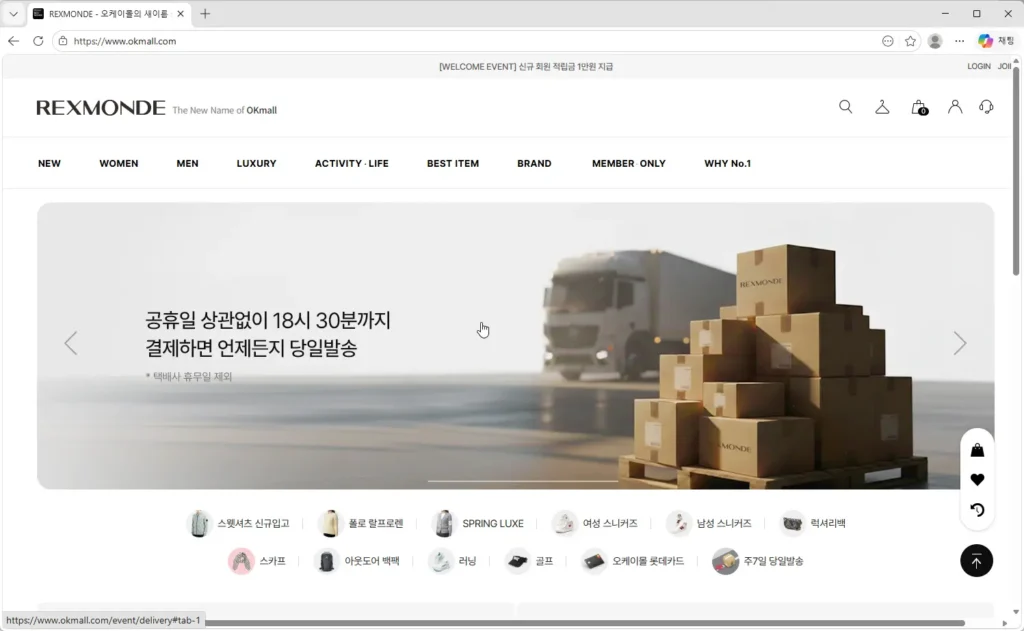Open the floating black shopping bag shortcut
Screen dimensions: 1024x631
977,449
